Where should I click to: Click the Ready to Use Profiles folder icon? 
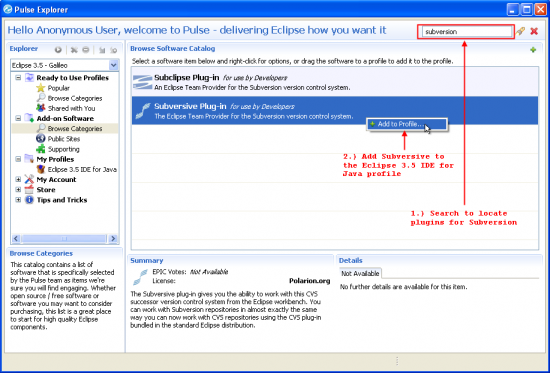tap(29, 78)
